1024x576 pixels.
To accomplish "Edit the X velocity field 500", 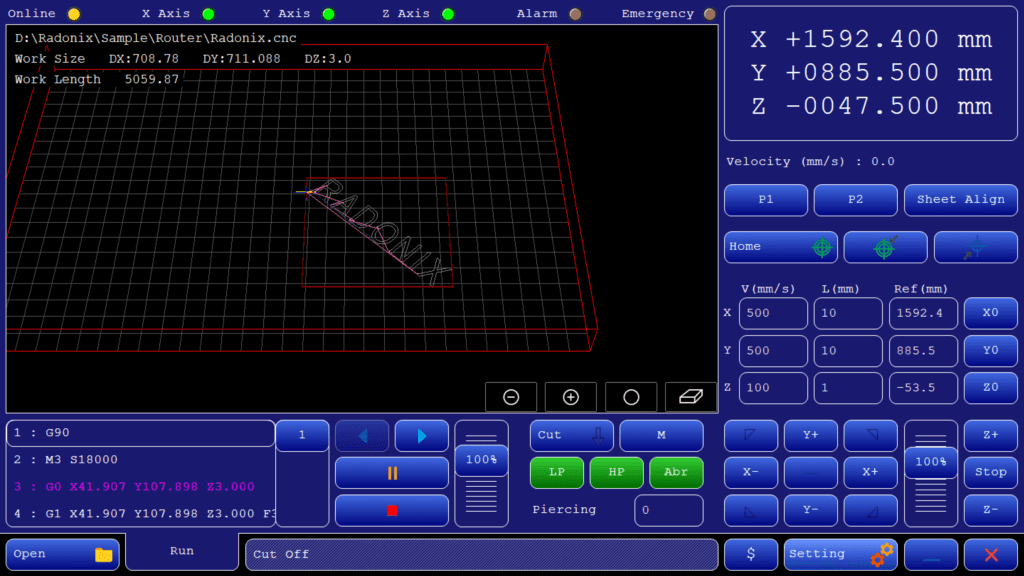I will 773,313.
